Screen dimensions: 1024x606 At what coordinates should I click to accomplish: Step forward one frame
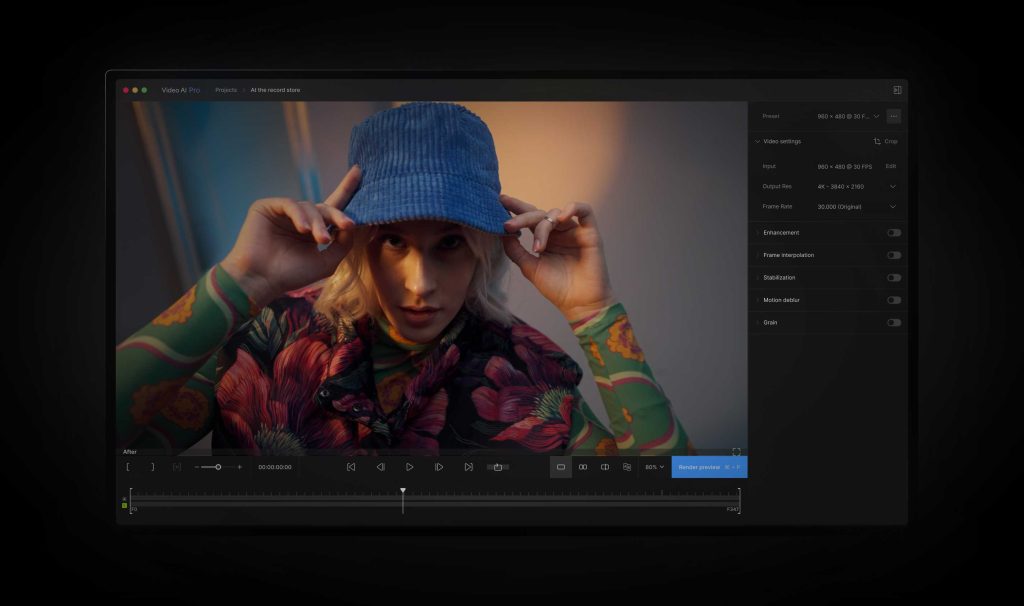click(439, 467)
